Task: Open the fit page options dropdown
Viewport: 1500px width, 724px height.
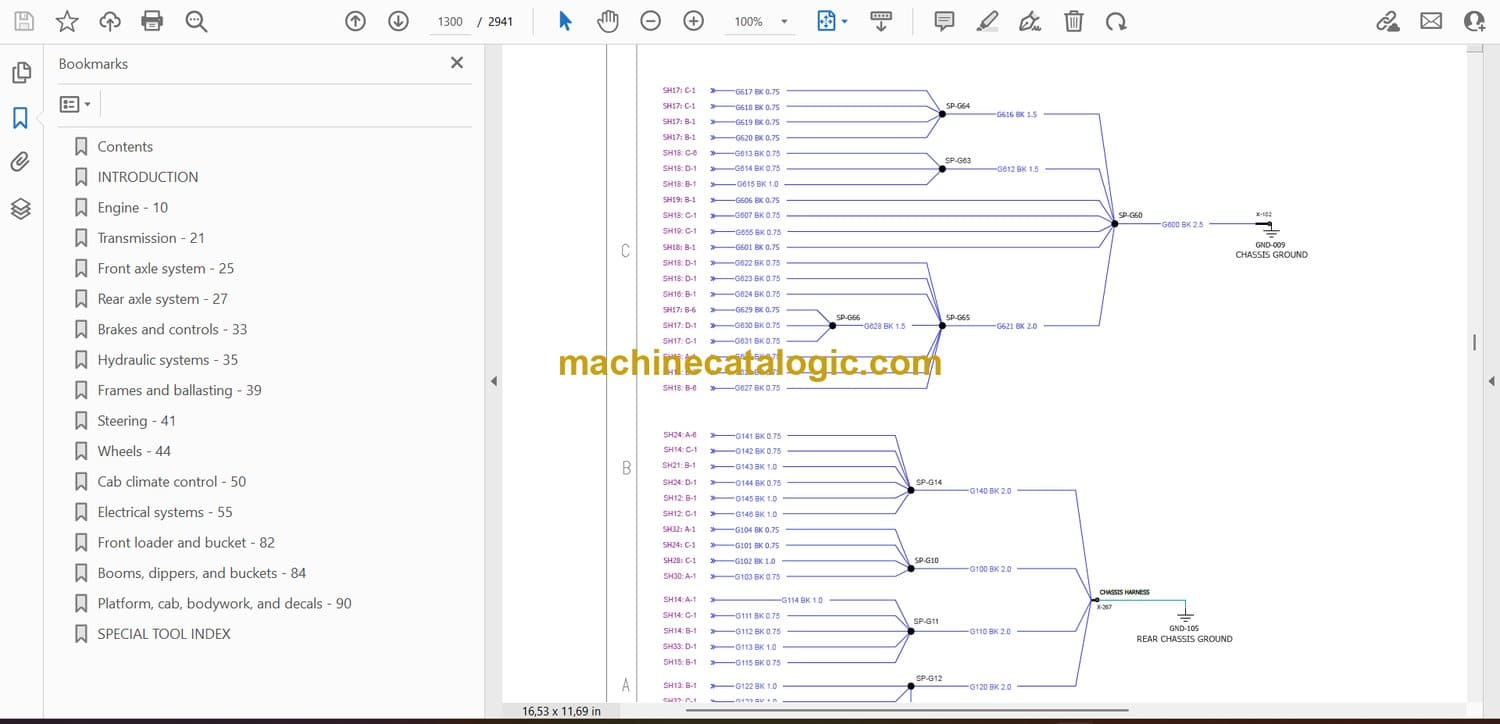Action: point(845,22)
